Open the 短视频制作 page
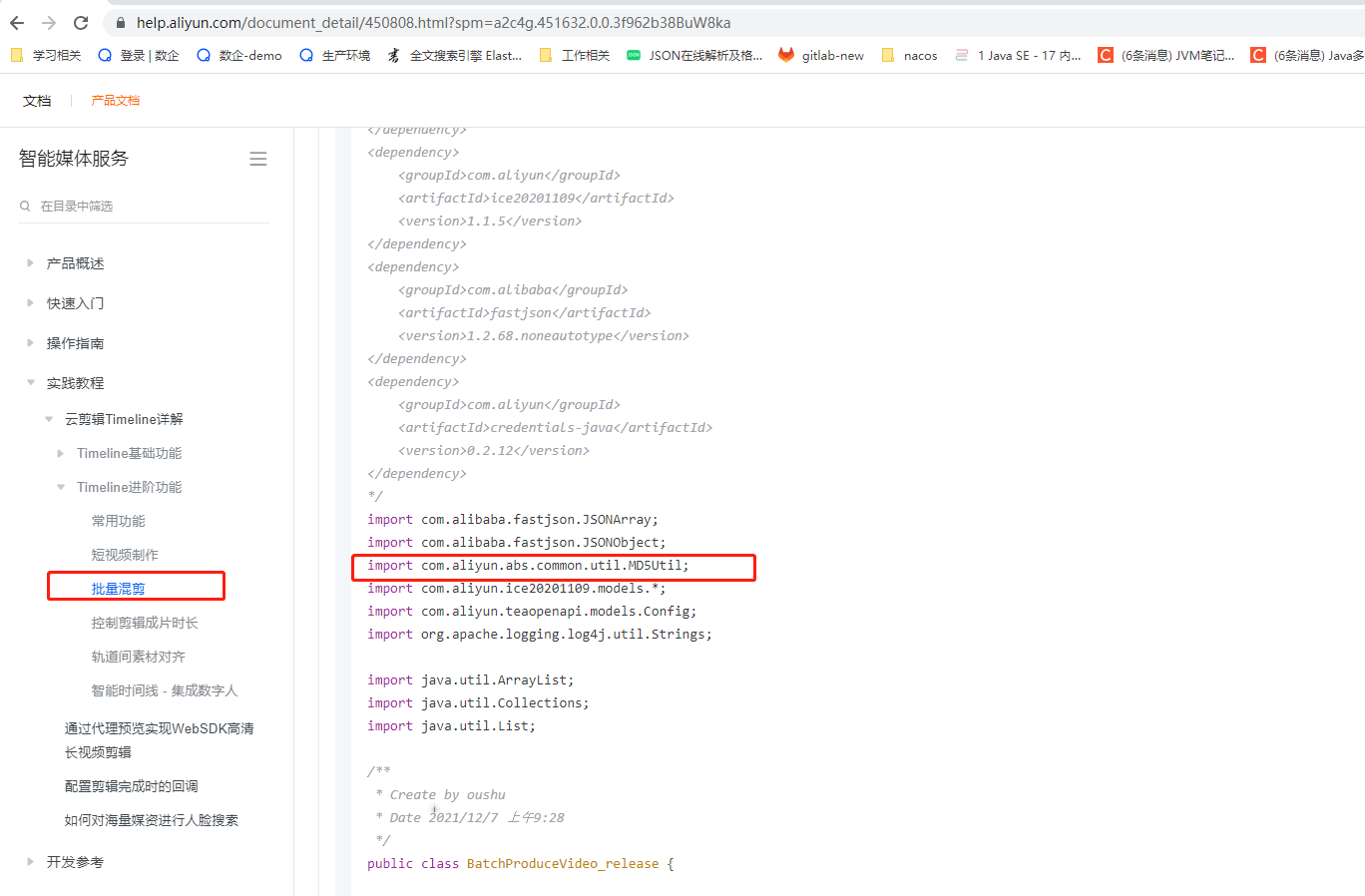 click(x=125, y=555)
